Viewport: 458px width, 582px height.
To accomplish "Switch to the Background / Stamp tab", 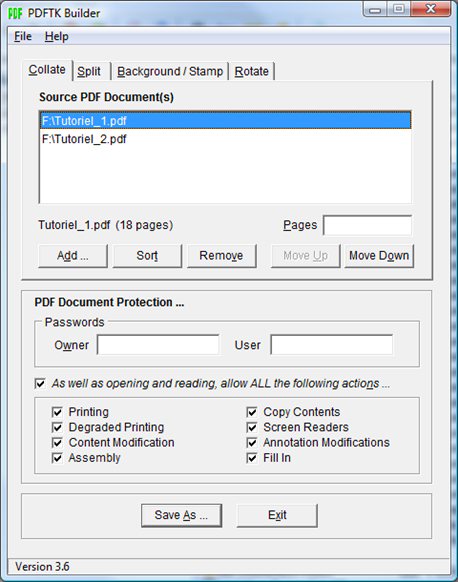I will [x=170, y=71].
